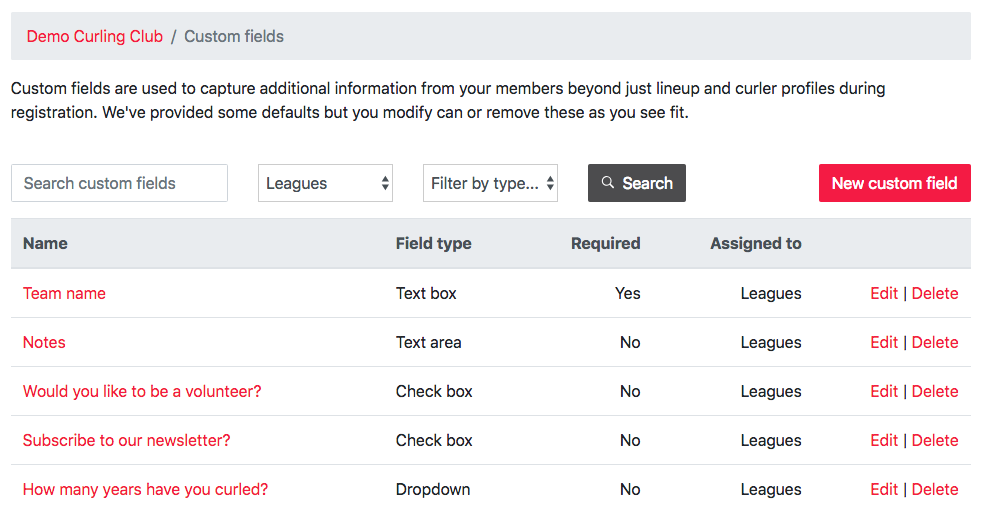Open the Team name custom field
This screenshot has width=983, height=515.
pos(64,294)
